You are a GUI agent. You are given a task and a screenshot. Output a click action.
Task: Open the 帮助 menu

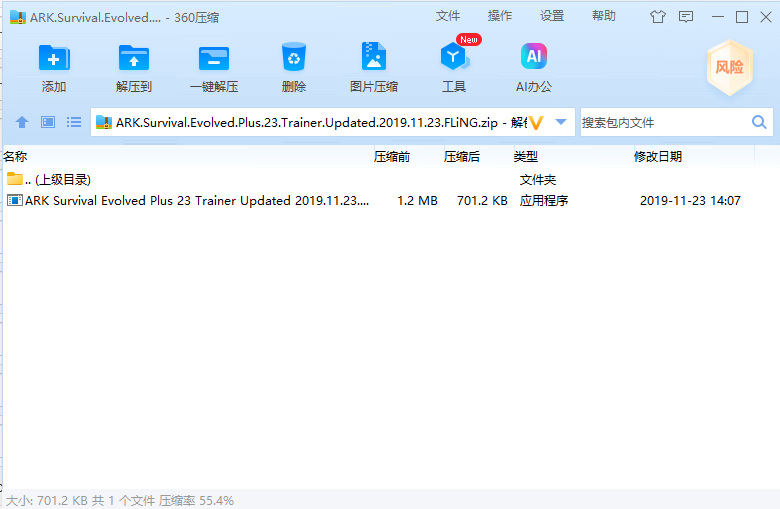[x=604, y=16]
